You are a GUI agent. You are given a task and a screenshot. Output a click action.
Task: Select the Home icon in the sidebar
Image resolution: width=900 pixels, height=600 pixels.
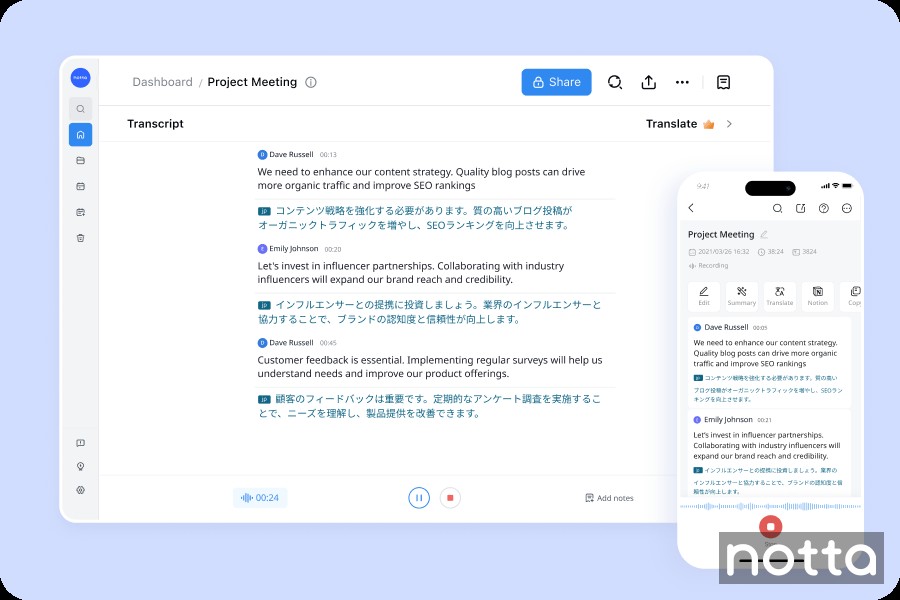[x=80, y=134]
